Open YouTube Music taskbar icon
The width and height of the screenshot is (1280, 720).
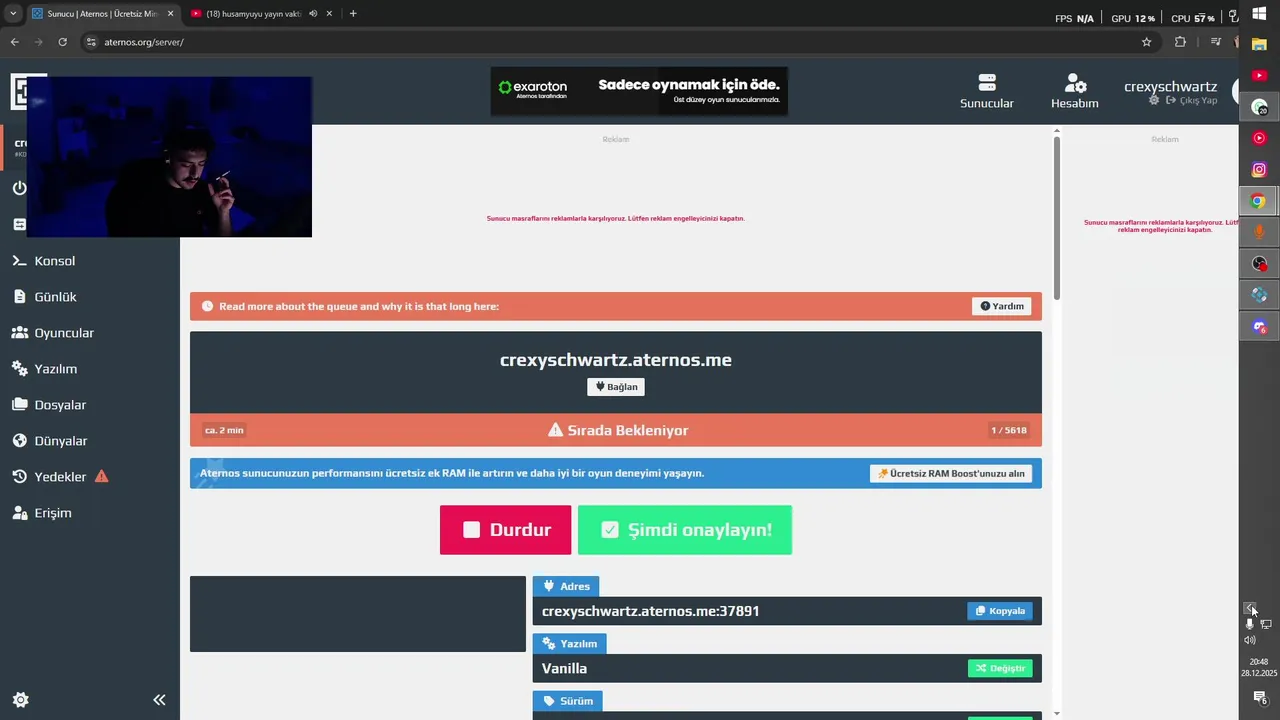[1259, 138]
